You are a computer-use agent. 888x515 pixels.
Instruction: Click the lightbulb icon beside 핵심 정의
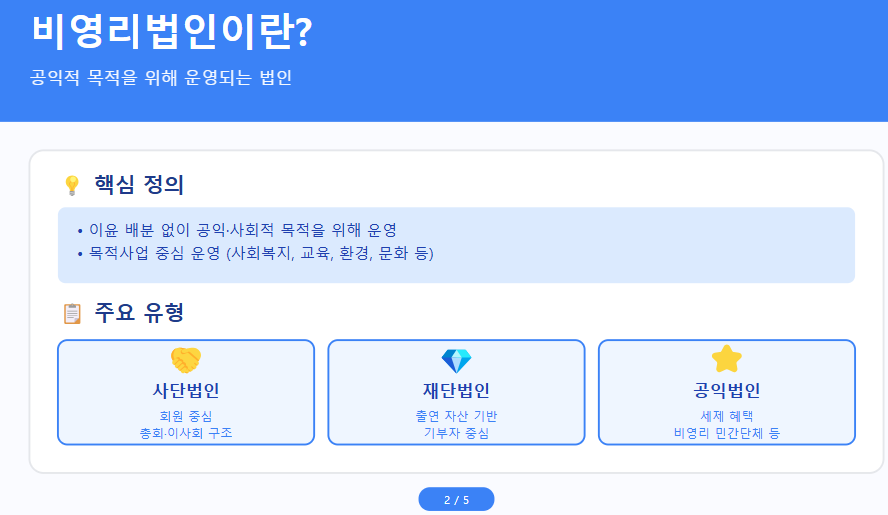click(71, 185)
